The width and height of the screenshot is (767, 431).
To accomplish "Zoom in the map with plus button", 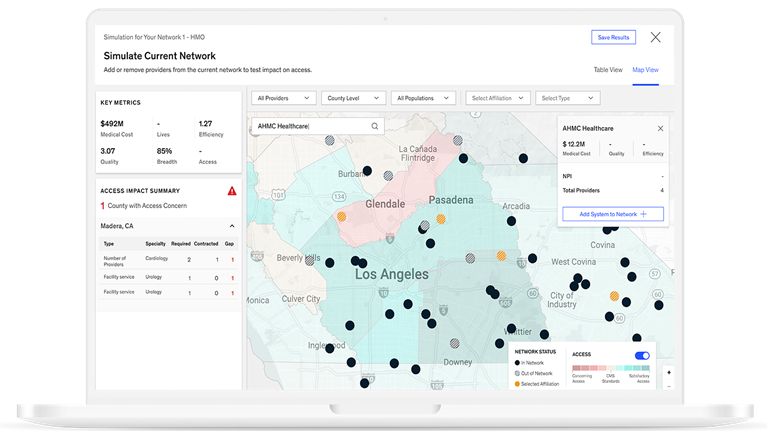I will pyautogui.click(x=669, y=373).
